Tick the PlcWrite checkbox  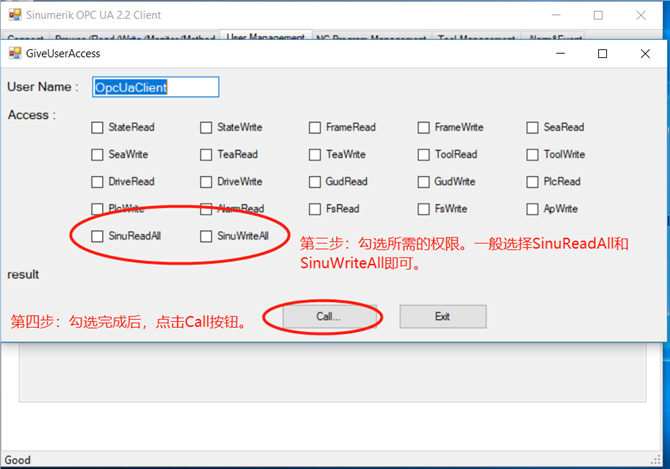pos(97,209)
